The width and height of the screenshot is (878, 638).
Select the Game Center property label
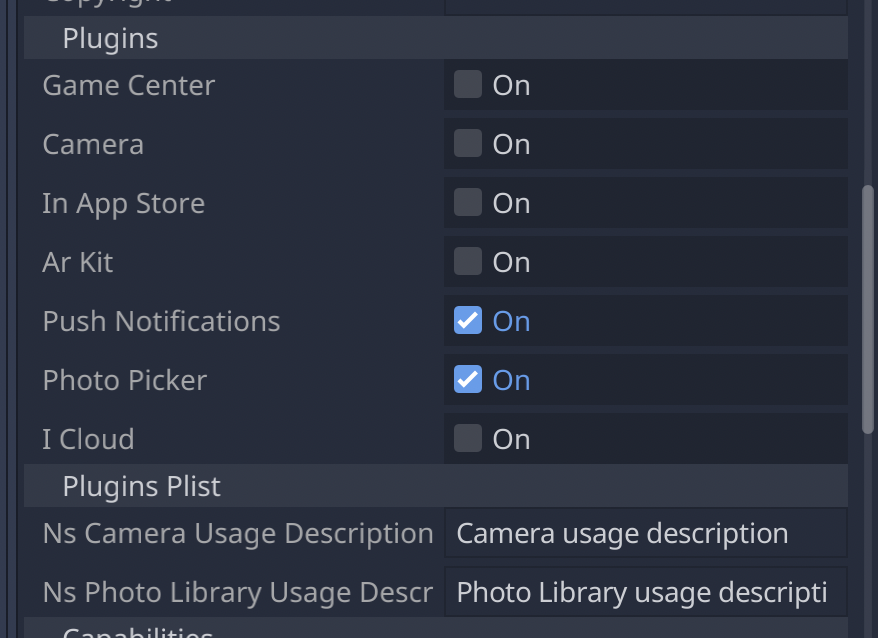128,84
